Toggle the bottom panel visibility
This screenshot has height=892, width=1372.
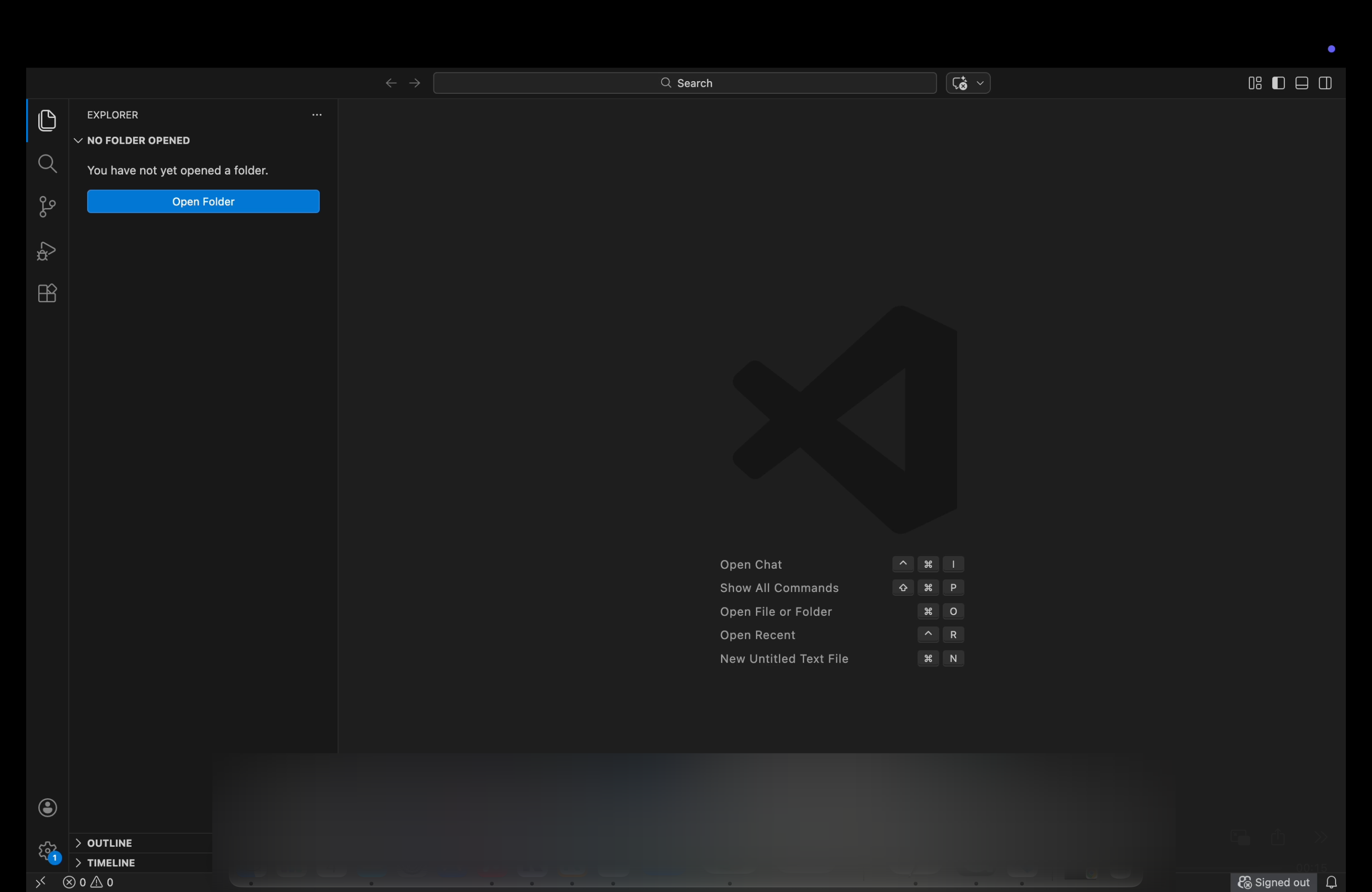coord(1302,83)
